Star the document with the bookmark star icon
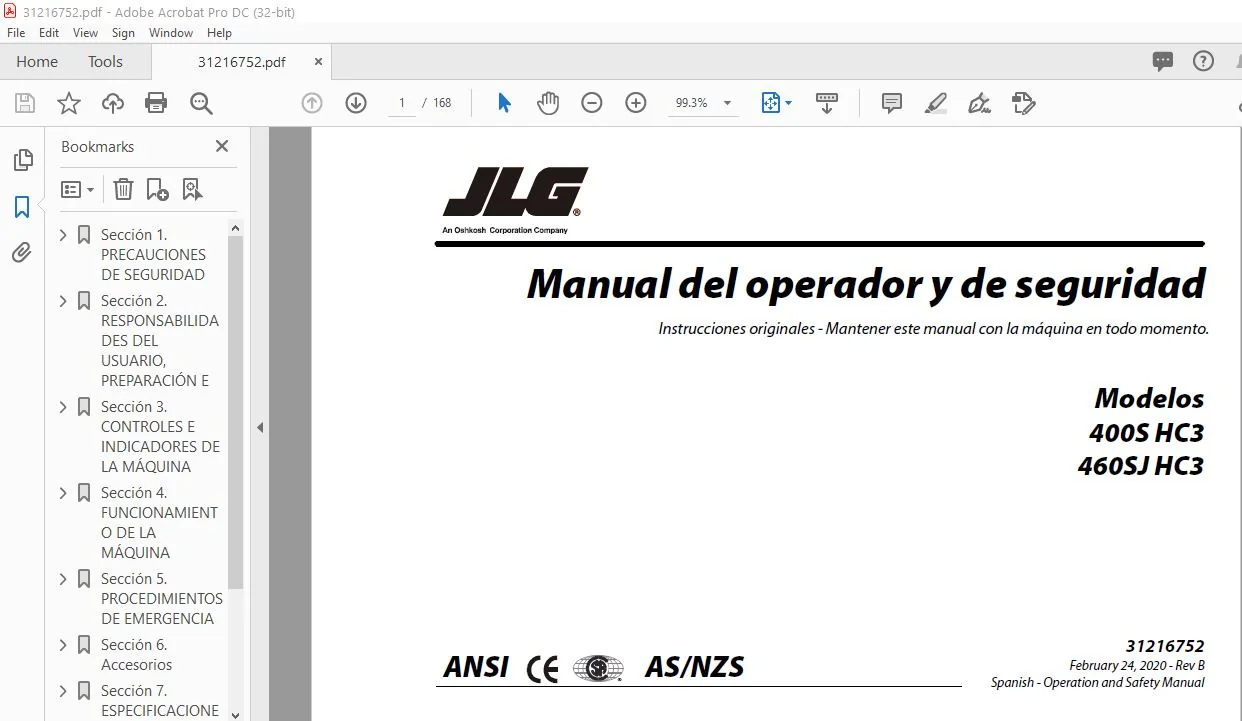Screen dimensions: 1242x721 point(68,103)
